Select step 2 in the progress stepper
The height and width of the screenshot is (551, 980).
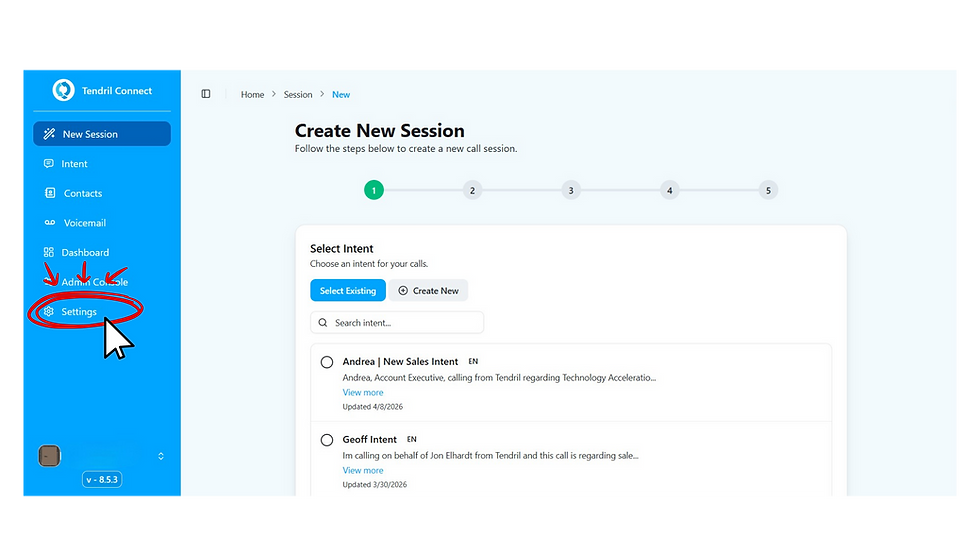coord(472,191)
